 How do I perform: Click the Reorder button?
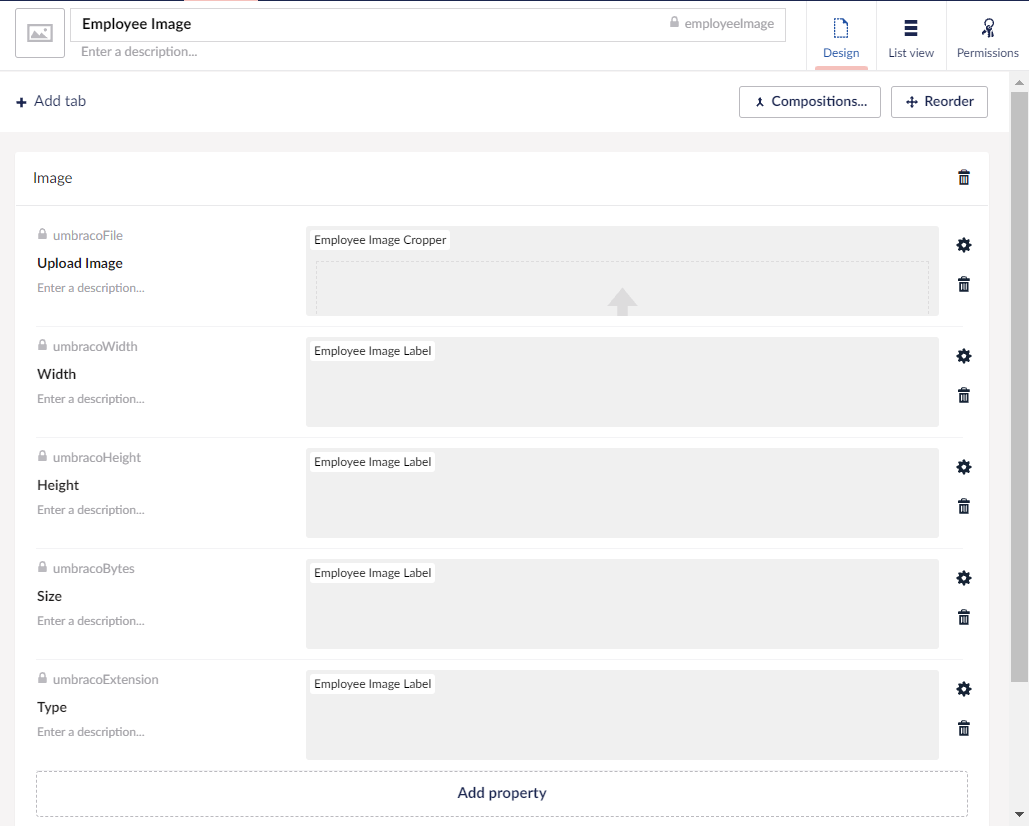tap(939, 102)
